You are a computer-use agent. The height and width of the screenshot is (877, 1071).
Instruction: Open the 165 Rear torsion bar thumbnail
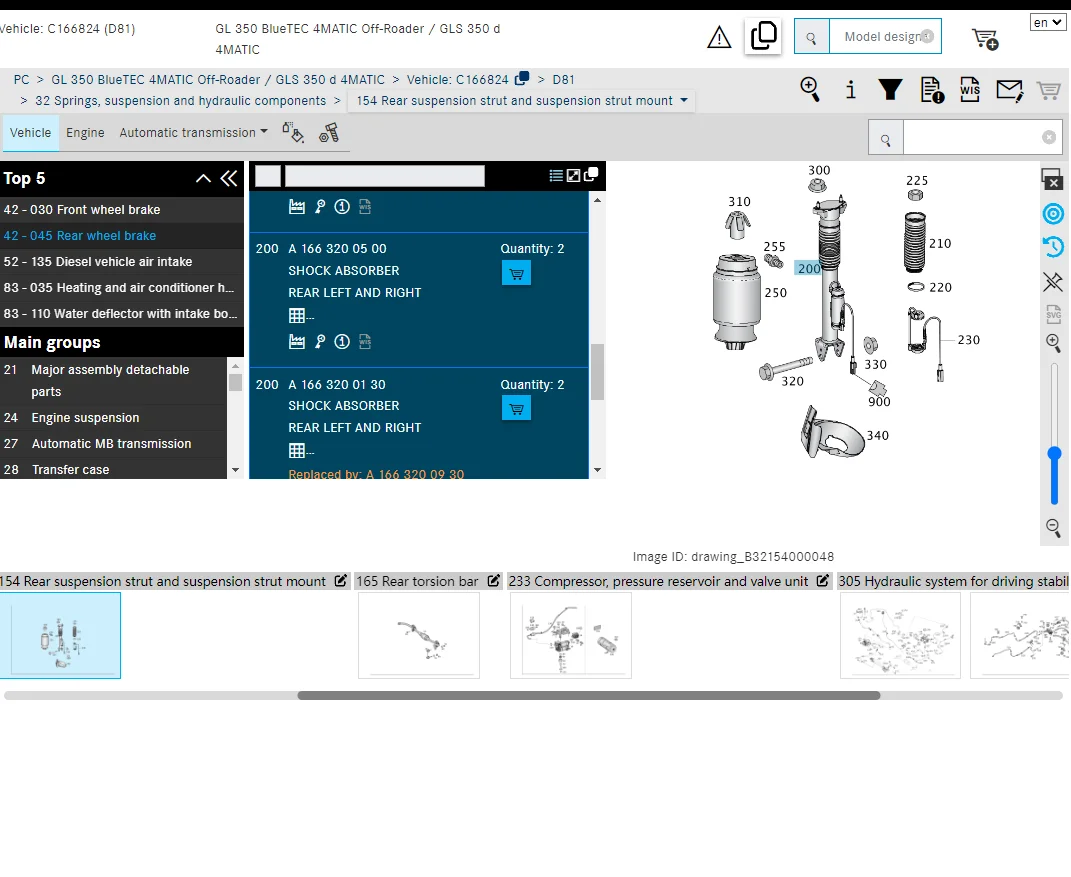[x=419, y=635]
